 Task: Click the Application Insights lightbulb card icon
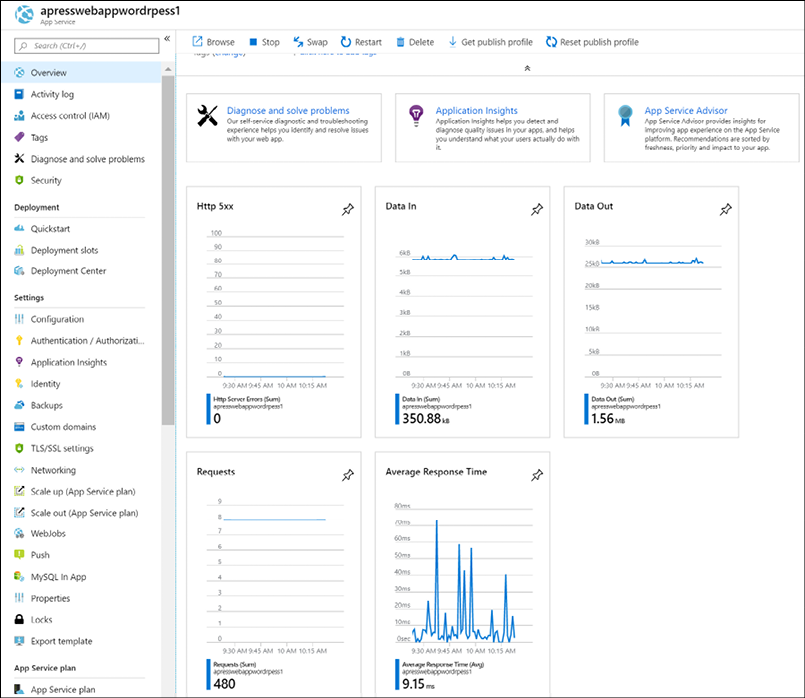pyautogui.click(x=416, y=115)
